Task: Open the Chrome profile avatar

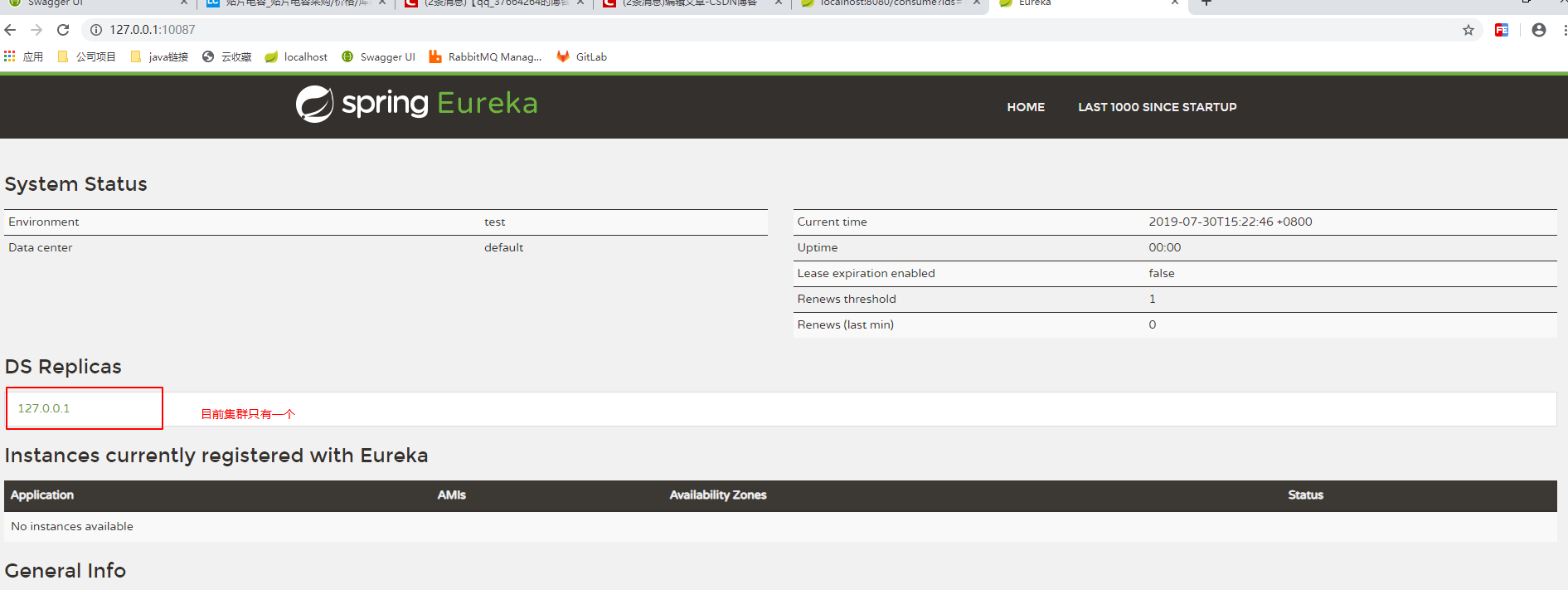Action: pos(1539,30)
